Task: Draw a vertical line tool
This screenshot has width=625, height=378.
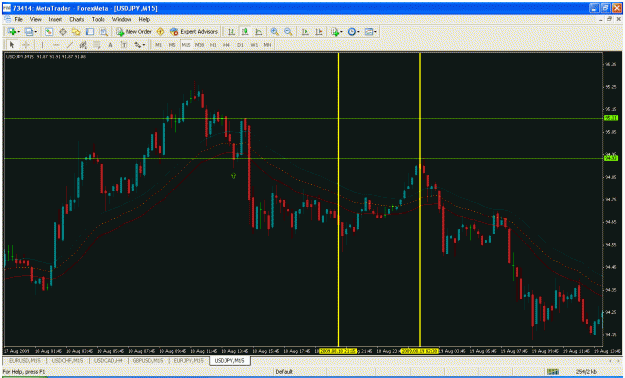Action: pyautogui.click(x=42, y=45)
